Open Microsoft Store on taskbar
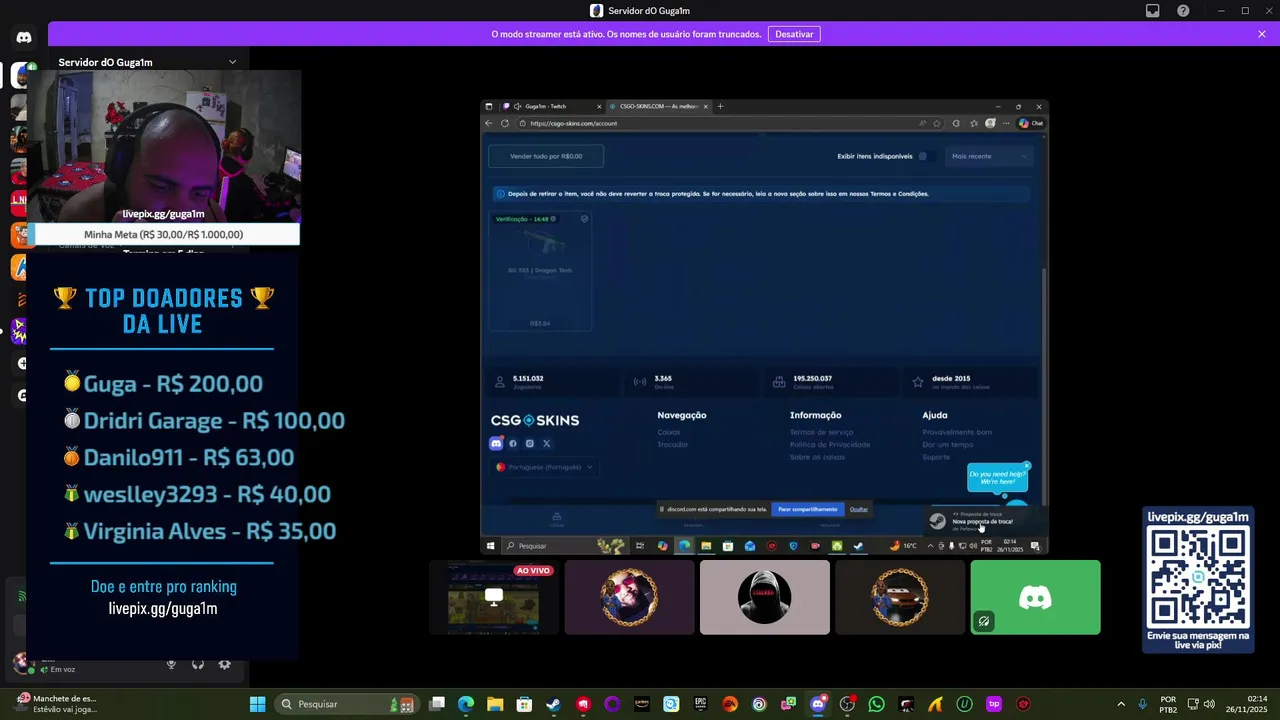 tap(524, 704)
